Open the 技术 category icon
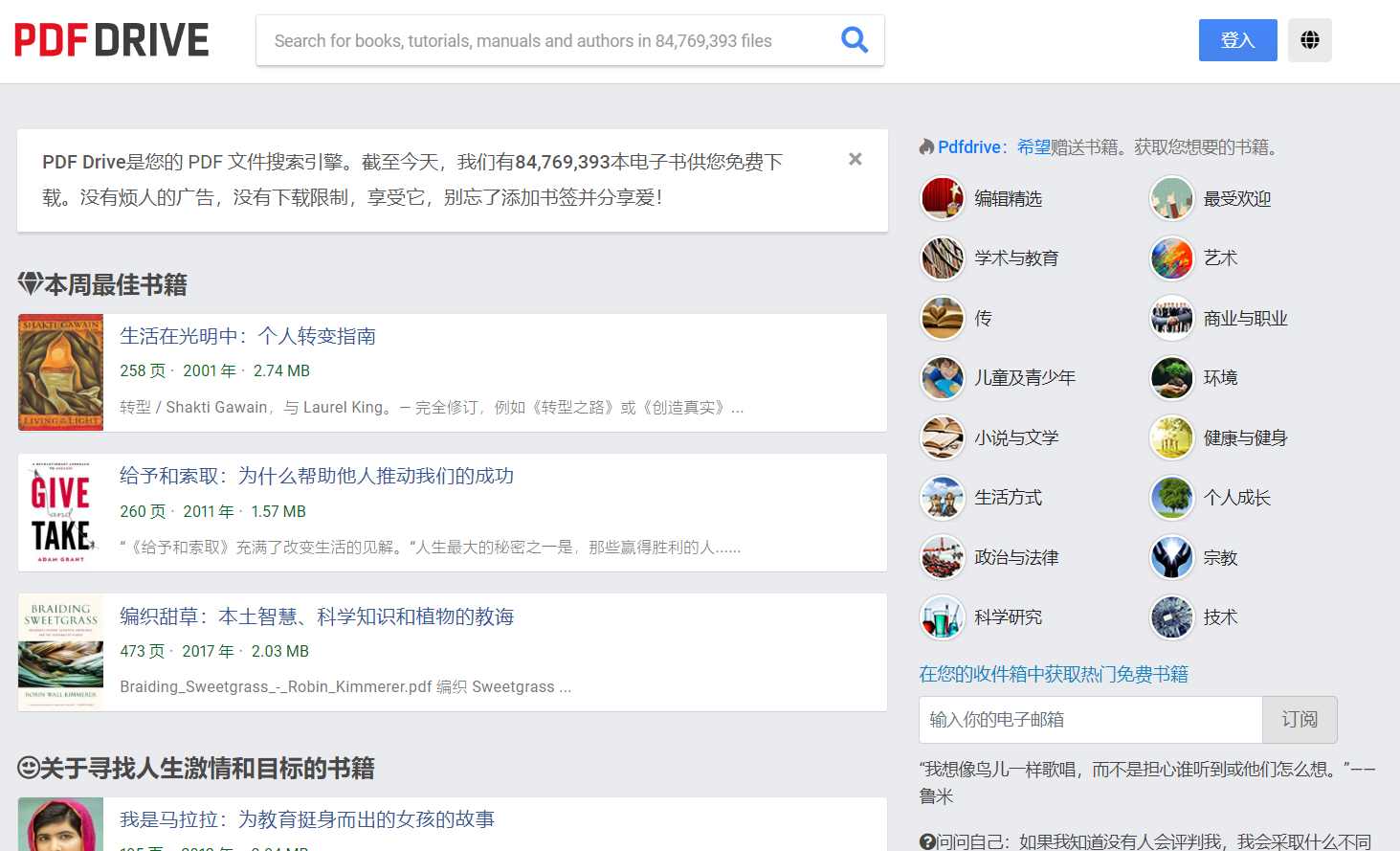1400x851 pixels. [1172, 617]
